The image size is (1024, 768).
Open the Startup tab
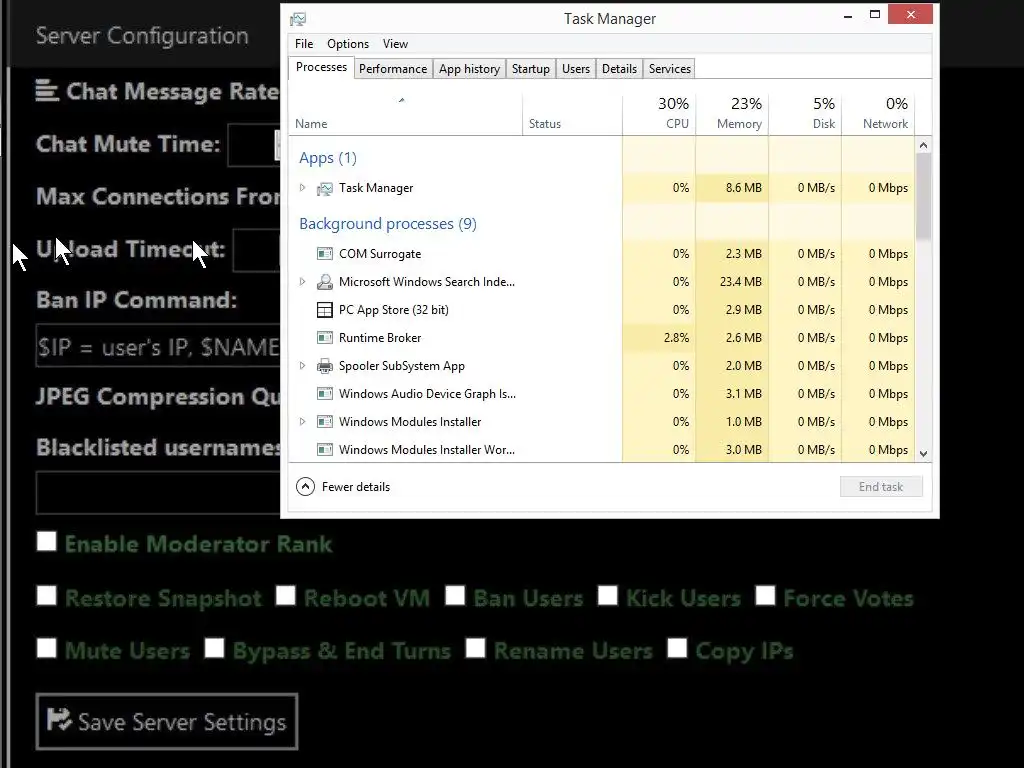[x=530, y=69]
